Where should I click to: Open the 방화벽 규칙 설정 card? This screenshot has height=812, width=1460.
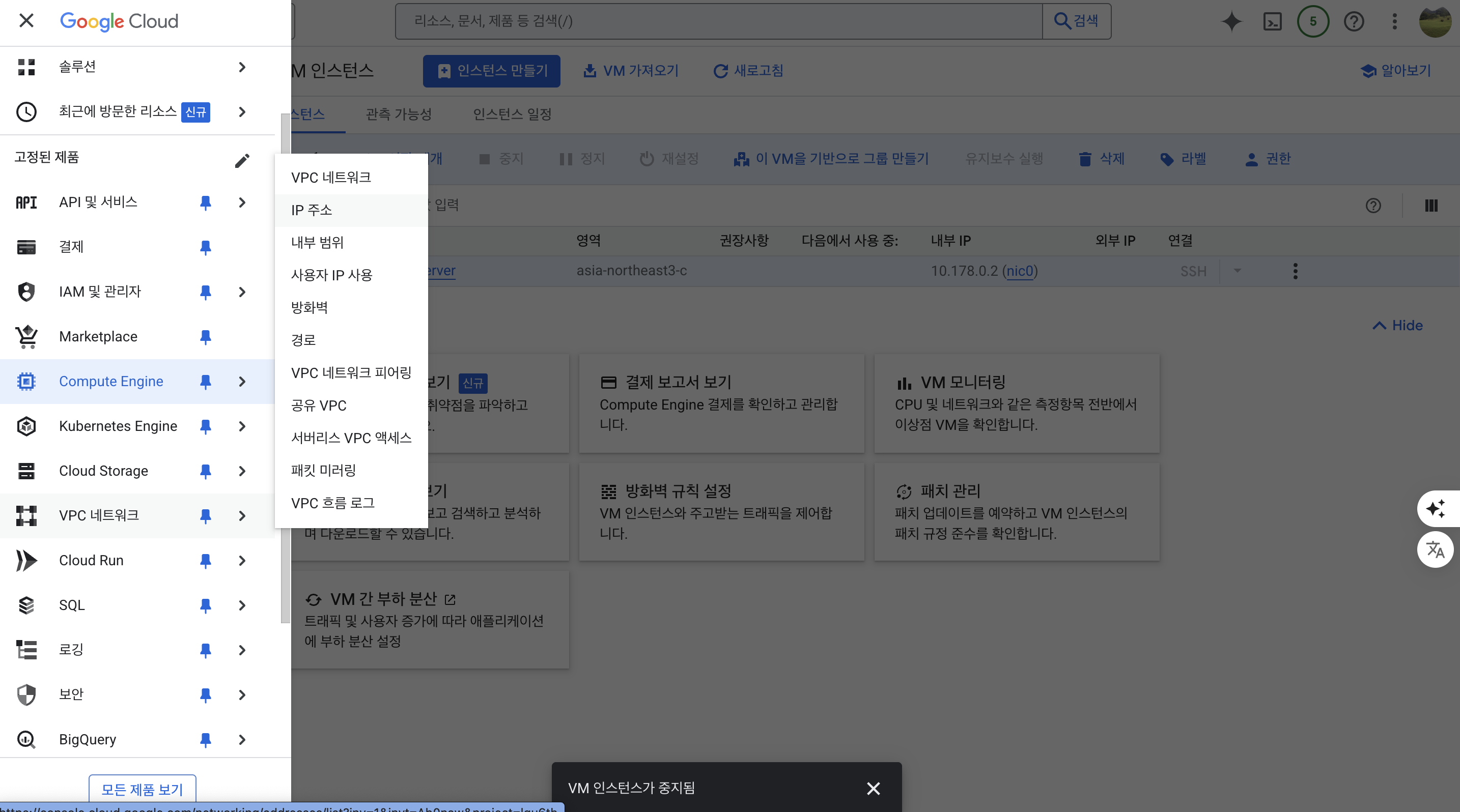point(721,511)
